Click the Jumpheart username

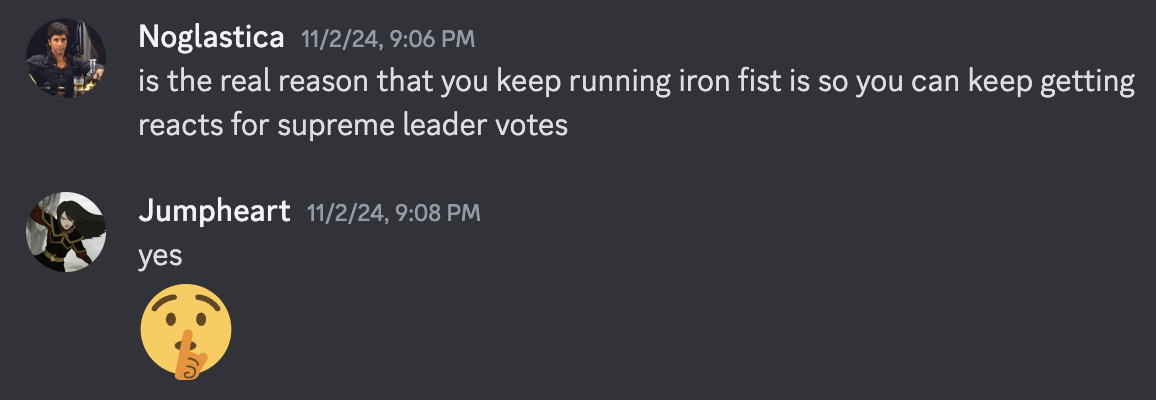click(215, 211)
